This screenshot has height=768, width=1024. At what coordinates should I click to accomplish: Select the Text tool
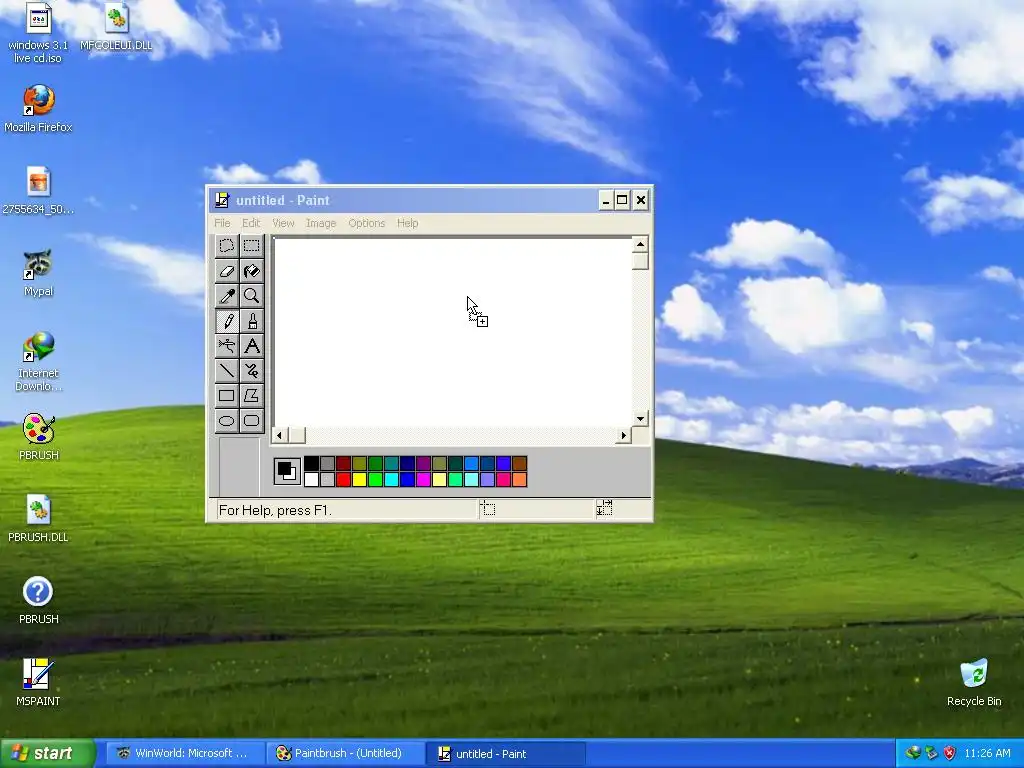[x=251, y=345]
